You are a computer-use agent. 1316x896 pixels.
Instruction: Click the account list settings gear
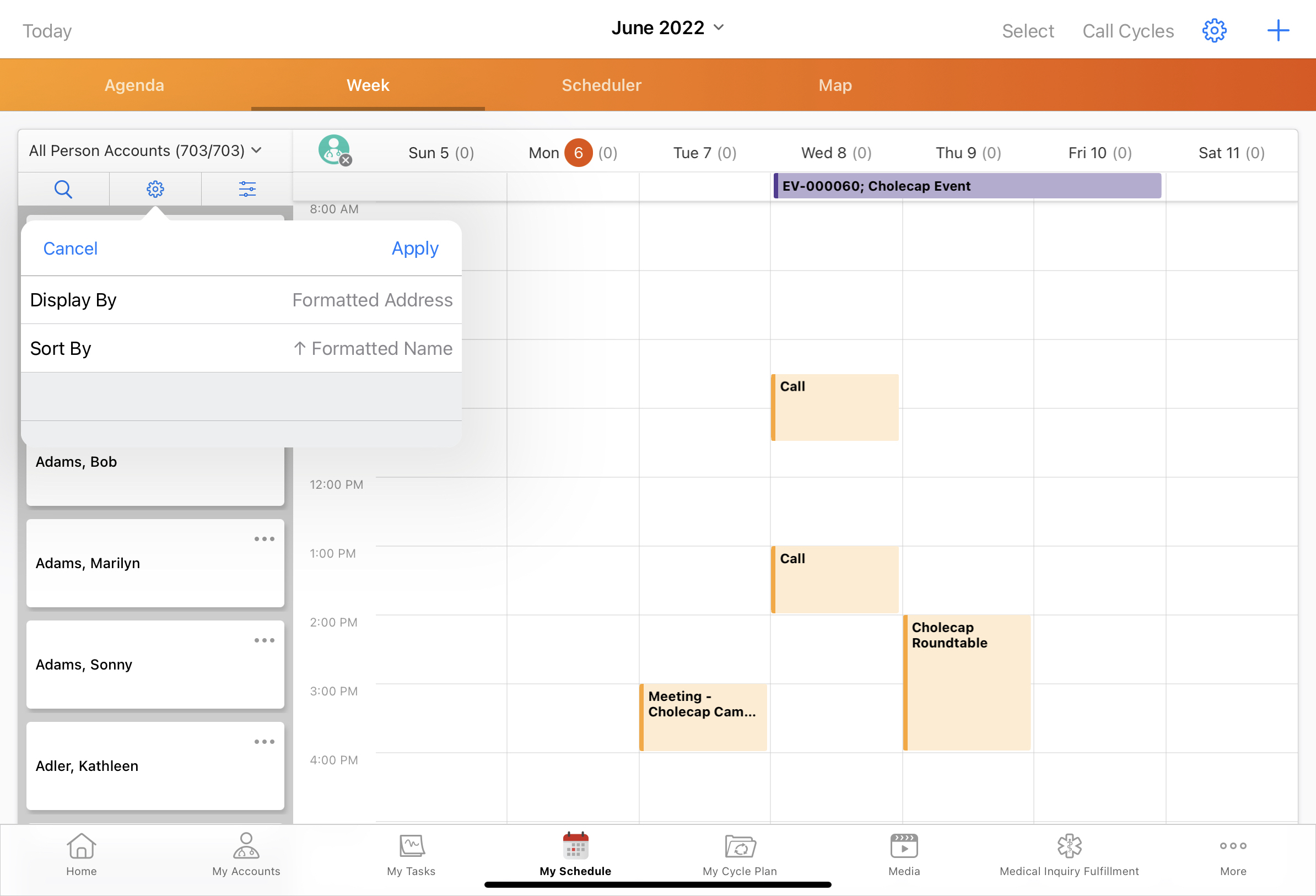[155, 188]
